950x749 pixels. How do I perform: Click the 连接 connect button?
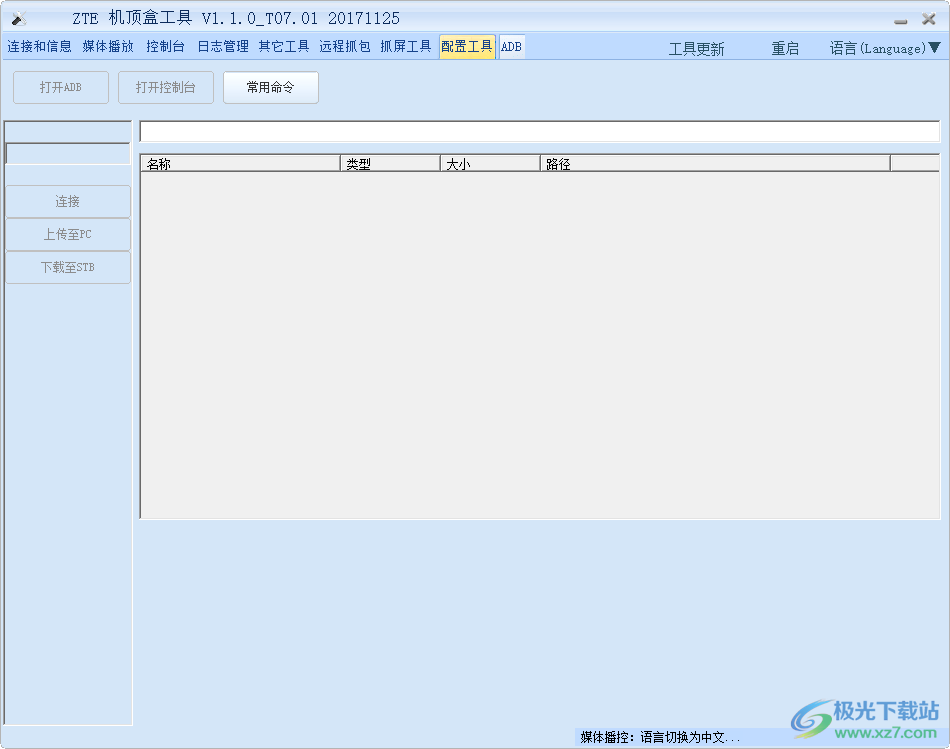point(68,201)
